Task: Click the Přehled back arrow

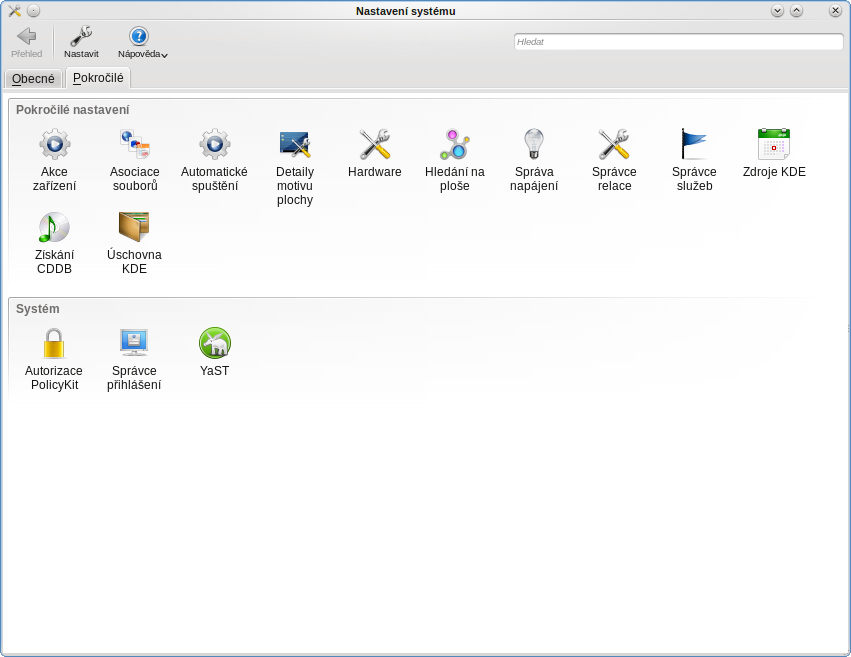Action: [27, 42]
